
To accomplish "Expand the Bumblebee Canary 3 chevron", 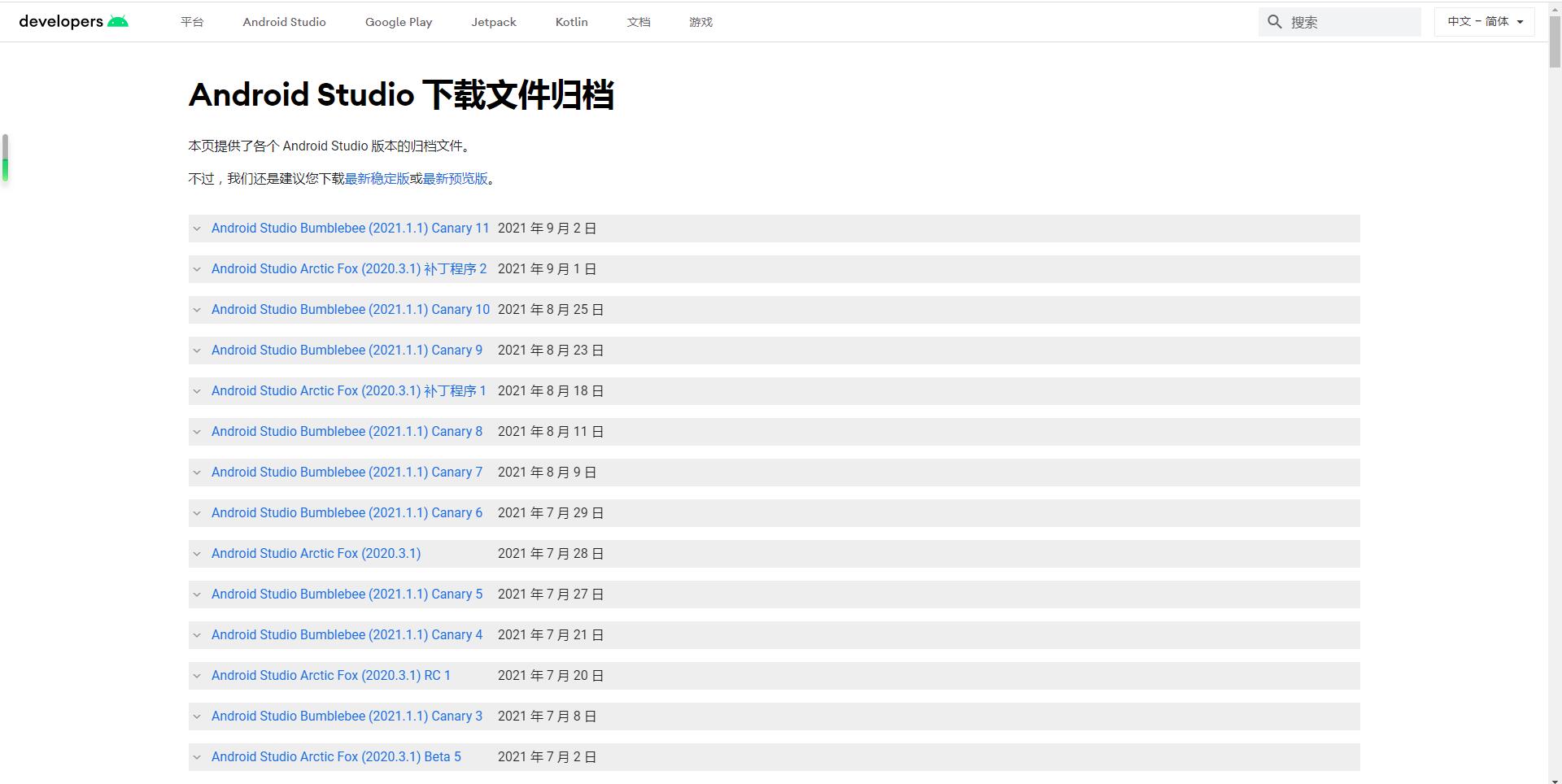I will pos(197,716).
